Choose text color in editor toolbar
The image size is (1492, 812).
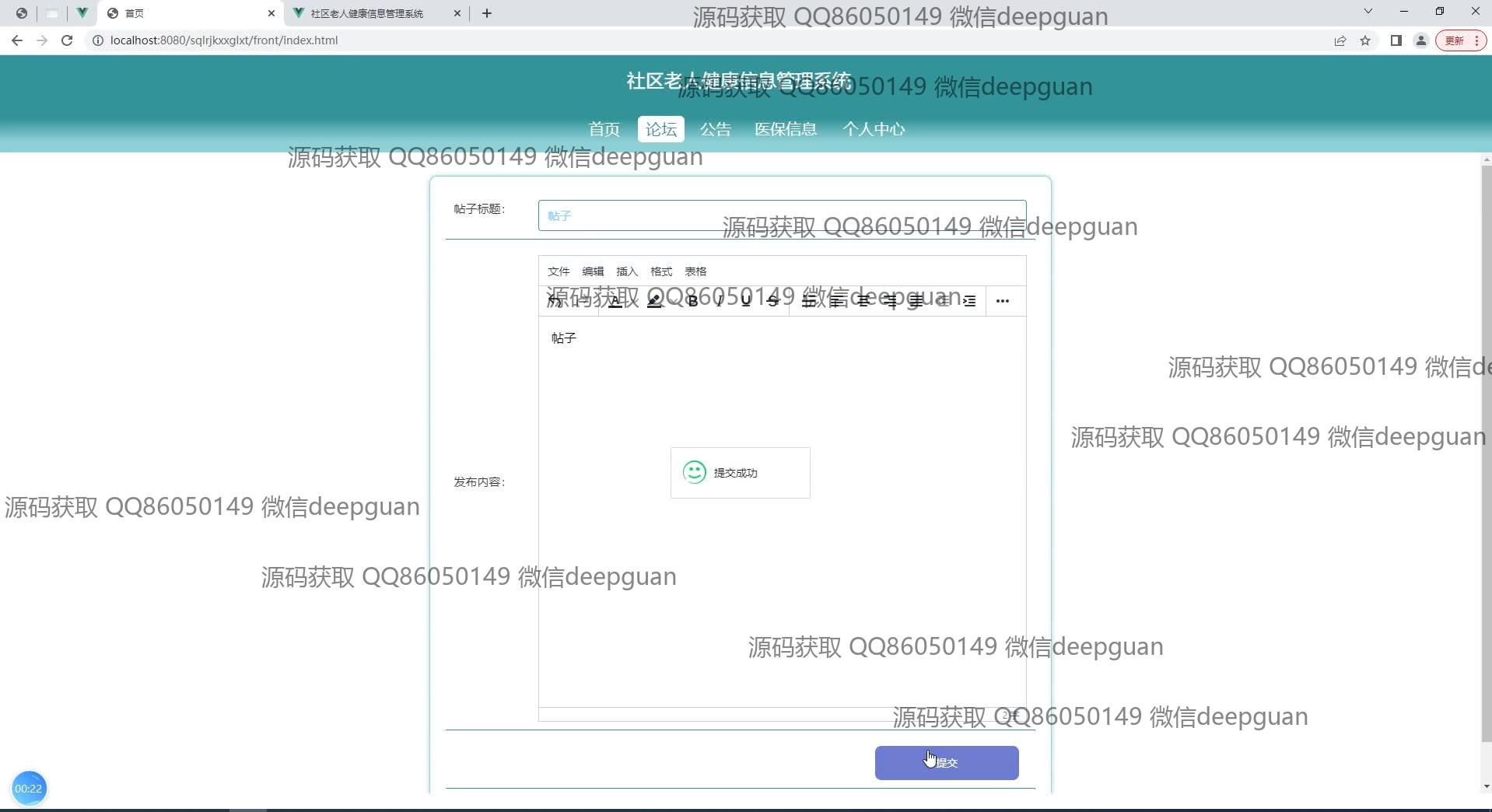615,301
